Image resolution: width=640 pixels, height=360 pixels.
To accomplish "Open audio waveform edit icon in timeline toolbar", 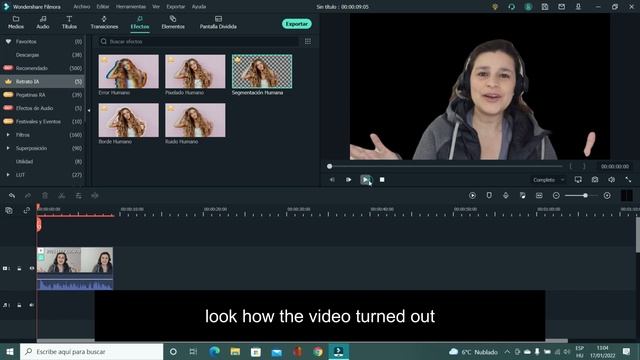I will 95,196.
